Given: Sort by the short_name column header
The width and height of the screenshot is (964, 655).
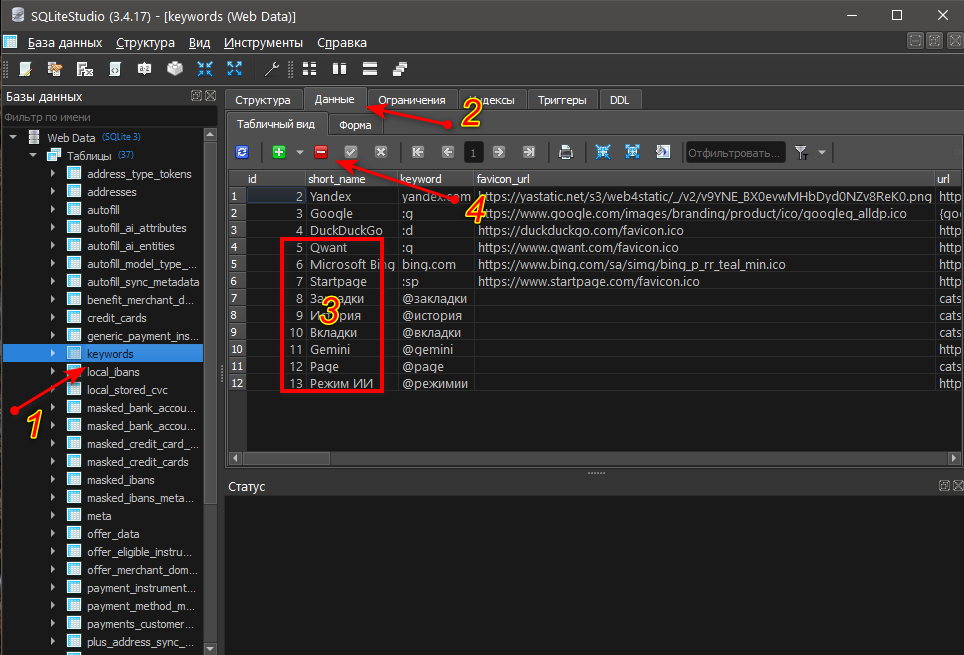Looking at the screenshot, I should click(x=352, y=179).
